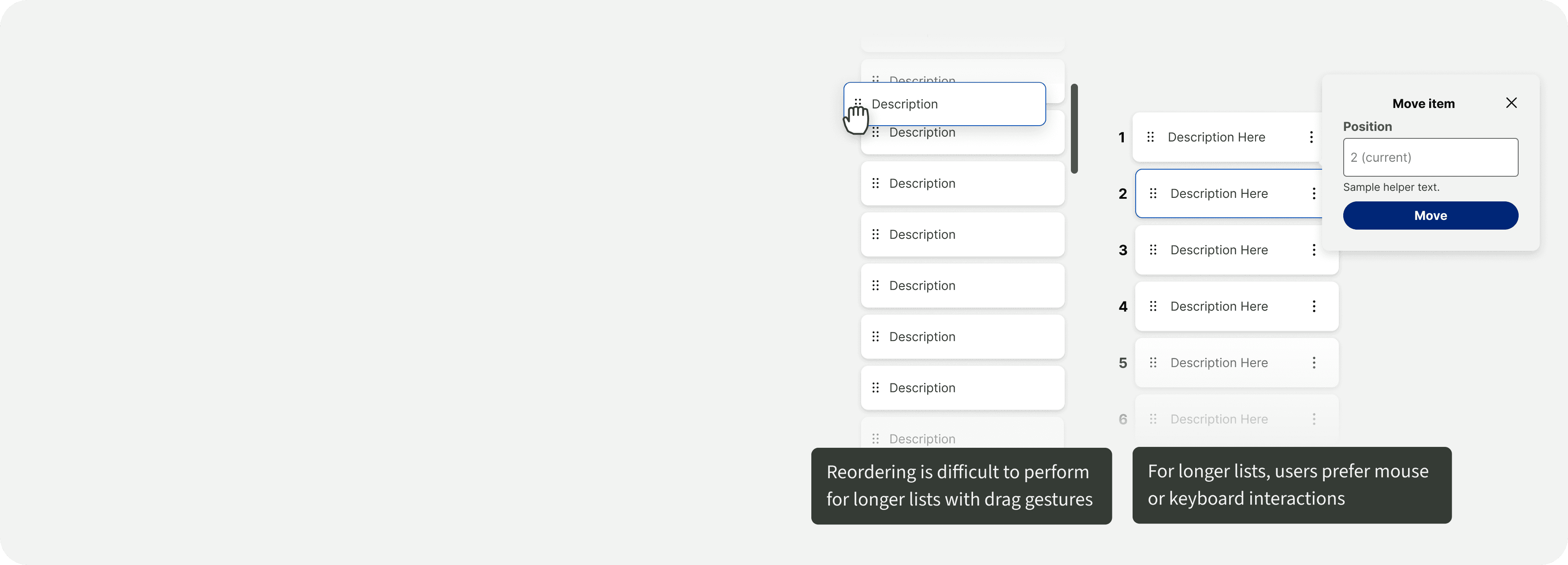Click the vertical ellipsis icon on item 4

pyautogui.click(x=1314, y=306)
